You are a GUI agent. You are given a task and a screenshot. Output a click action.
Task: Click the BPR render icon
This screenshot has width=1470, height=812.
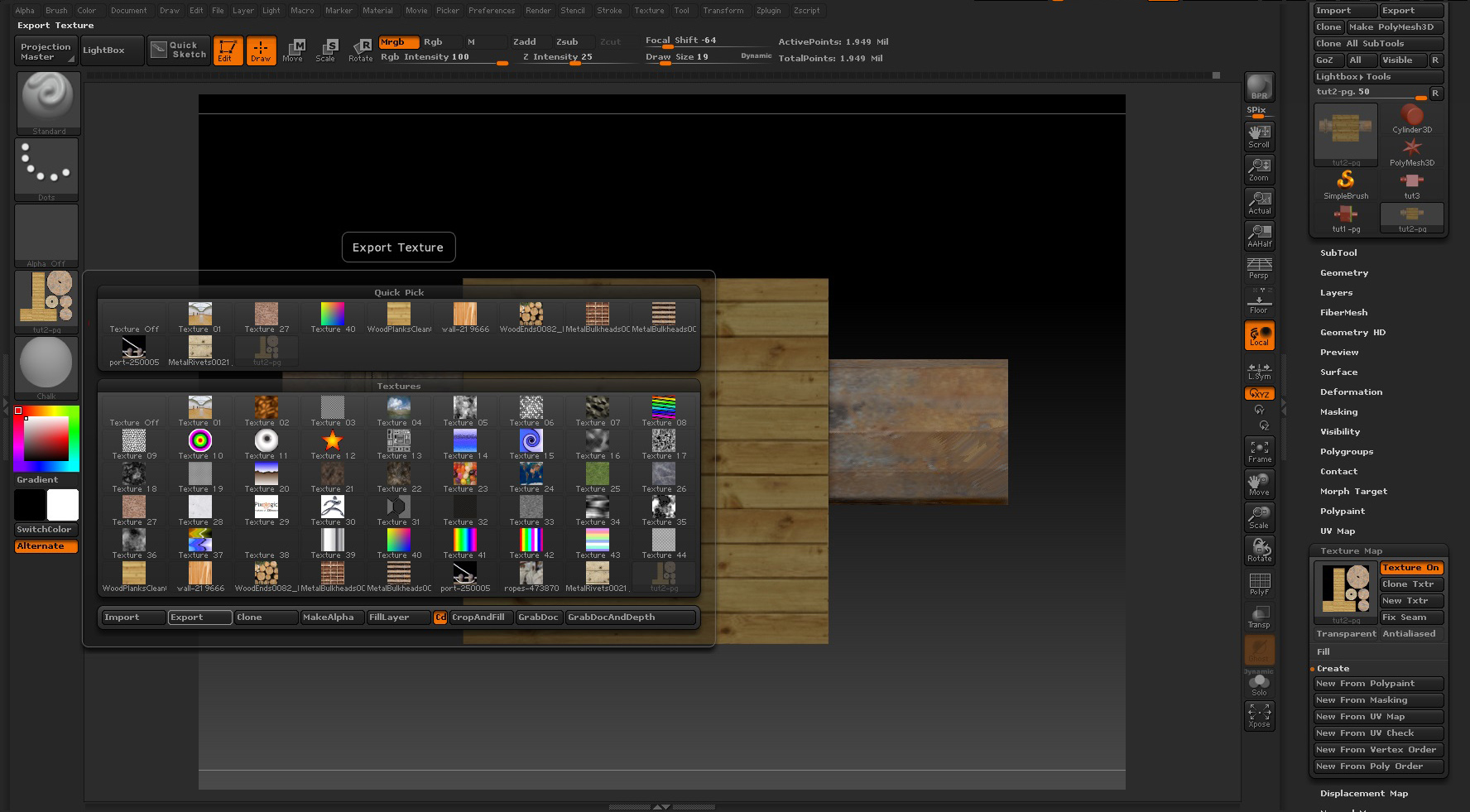coord(1259,87)
